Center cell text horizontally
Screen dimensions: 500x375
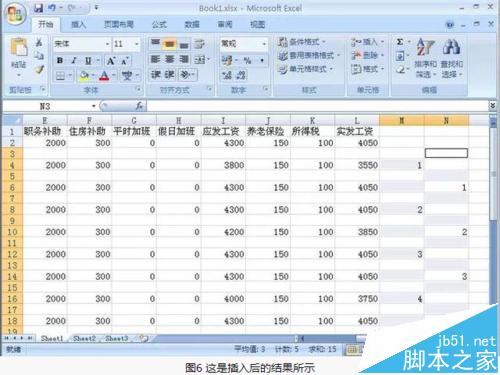[x=169, y=59]
